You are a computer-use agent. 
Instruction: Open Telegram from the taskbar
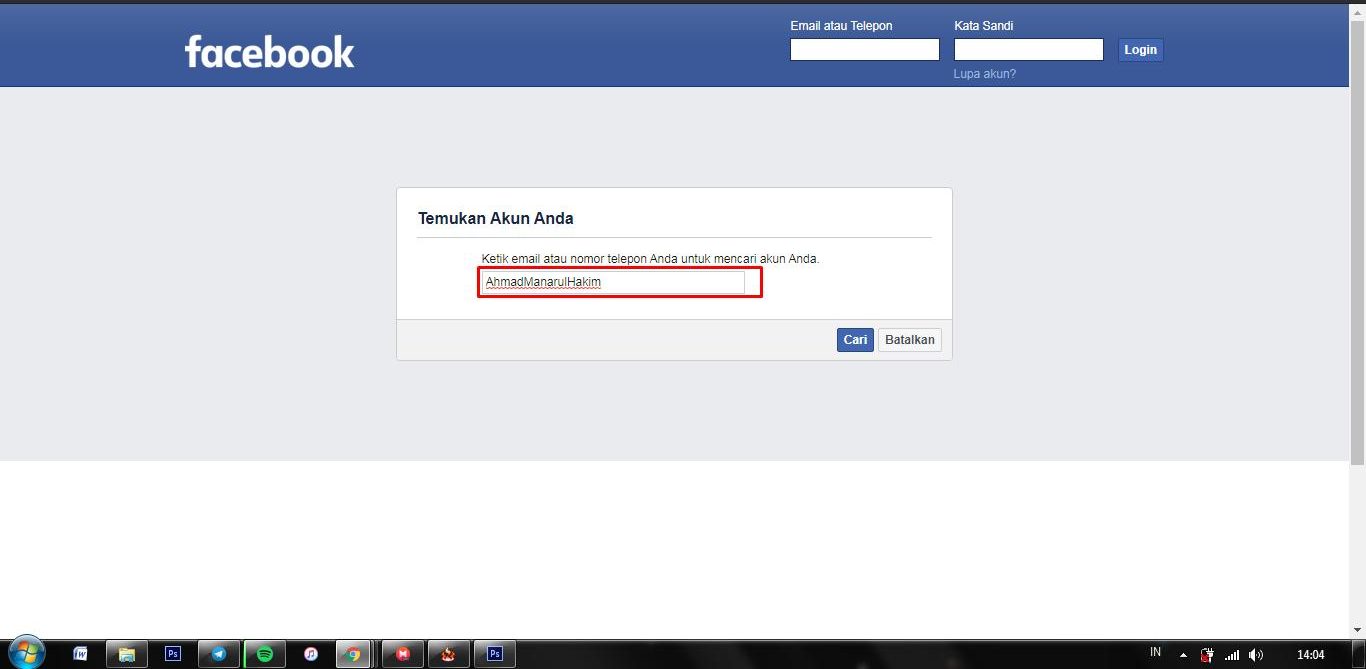(219, 654)
